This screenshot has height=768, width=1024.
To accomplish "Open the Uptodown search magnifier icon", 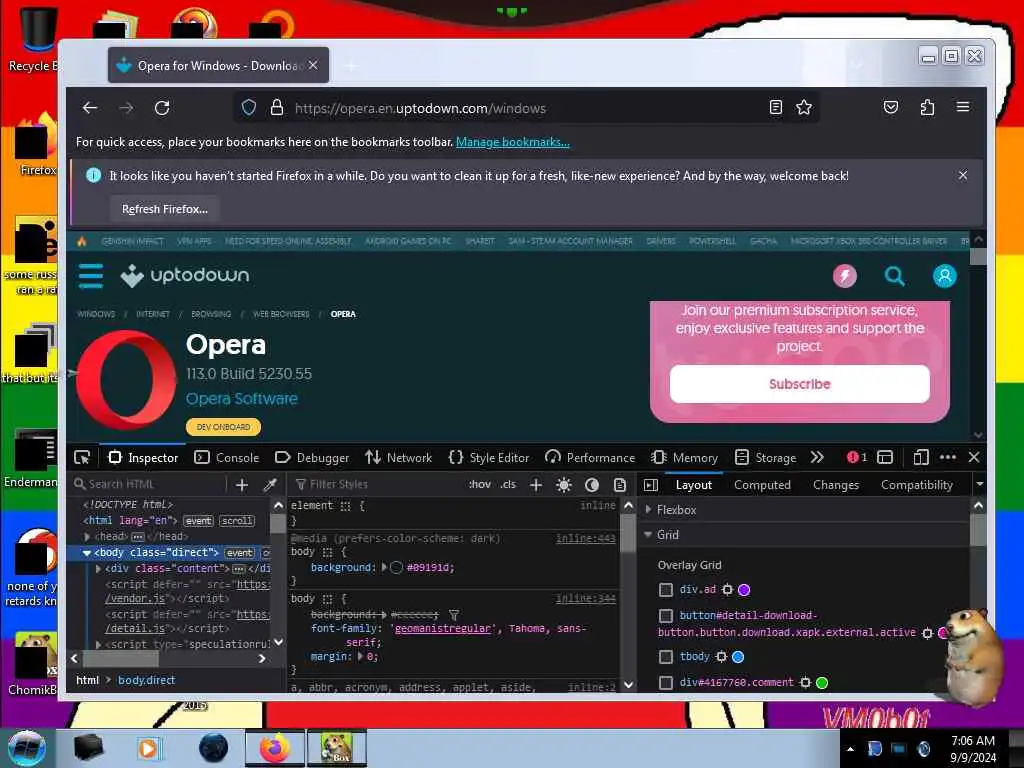I will (894, 276).
